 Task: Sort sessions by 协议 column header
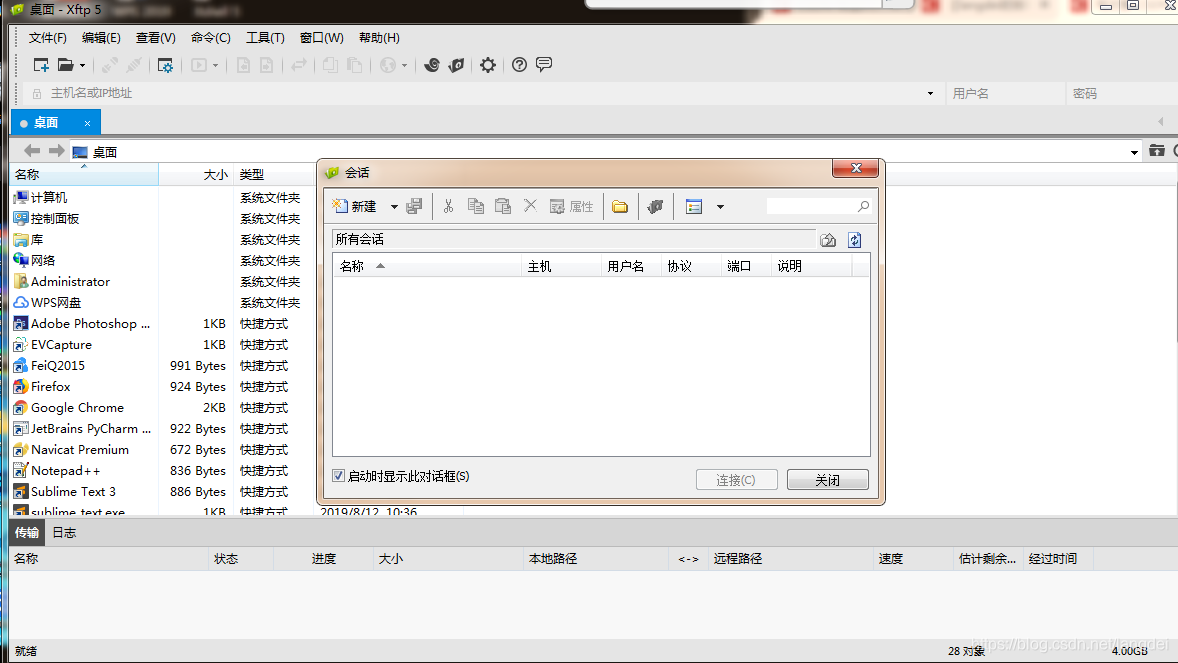pos(691,266)
